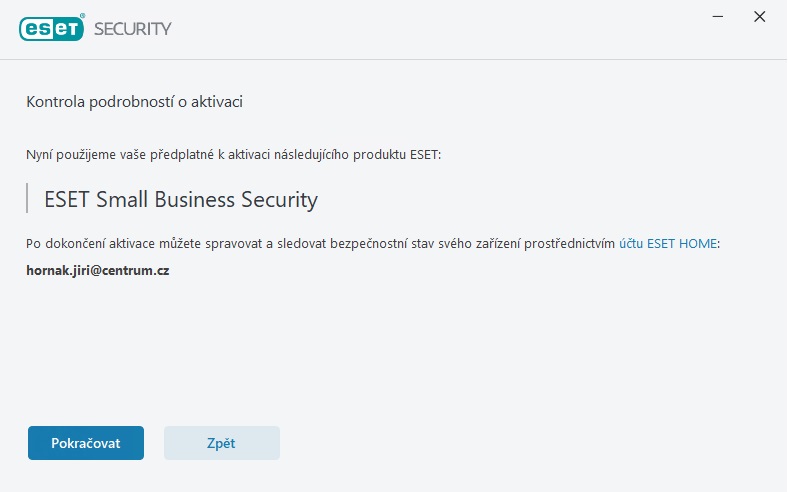
Task: Click the vertical bar beside the product name
Action: pyautogui.click(x=27, y=198)
